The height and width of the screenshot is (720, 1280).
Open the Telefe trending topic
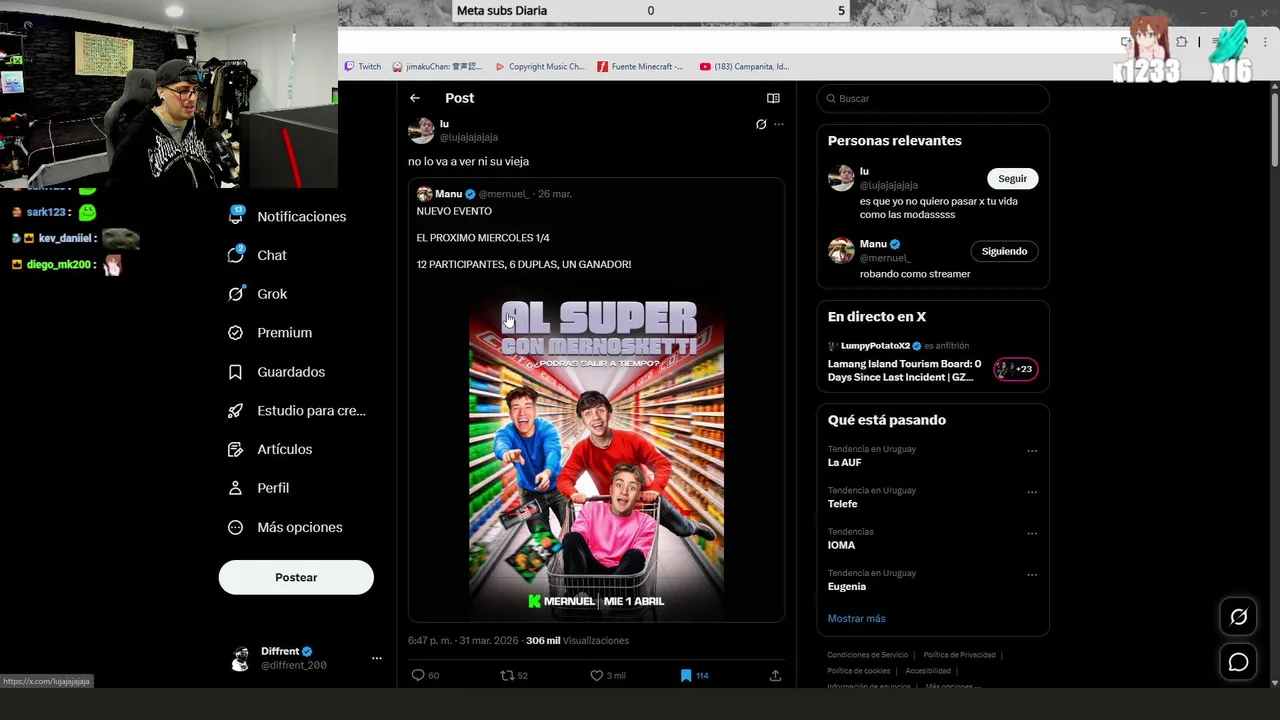[x=842, y=504]
